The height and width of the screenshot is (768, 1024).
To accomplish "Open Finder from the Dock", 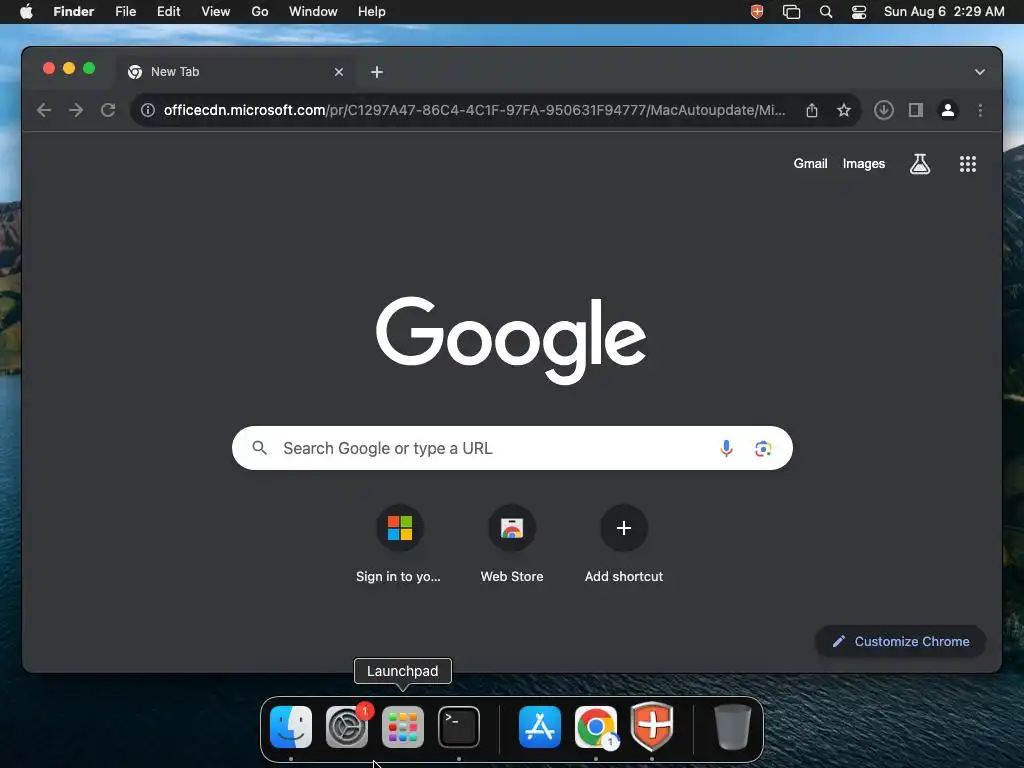I will [291, 727].
